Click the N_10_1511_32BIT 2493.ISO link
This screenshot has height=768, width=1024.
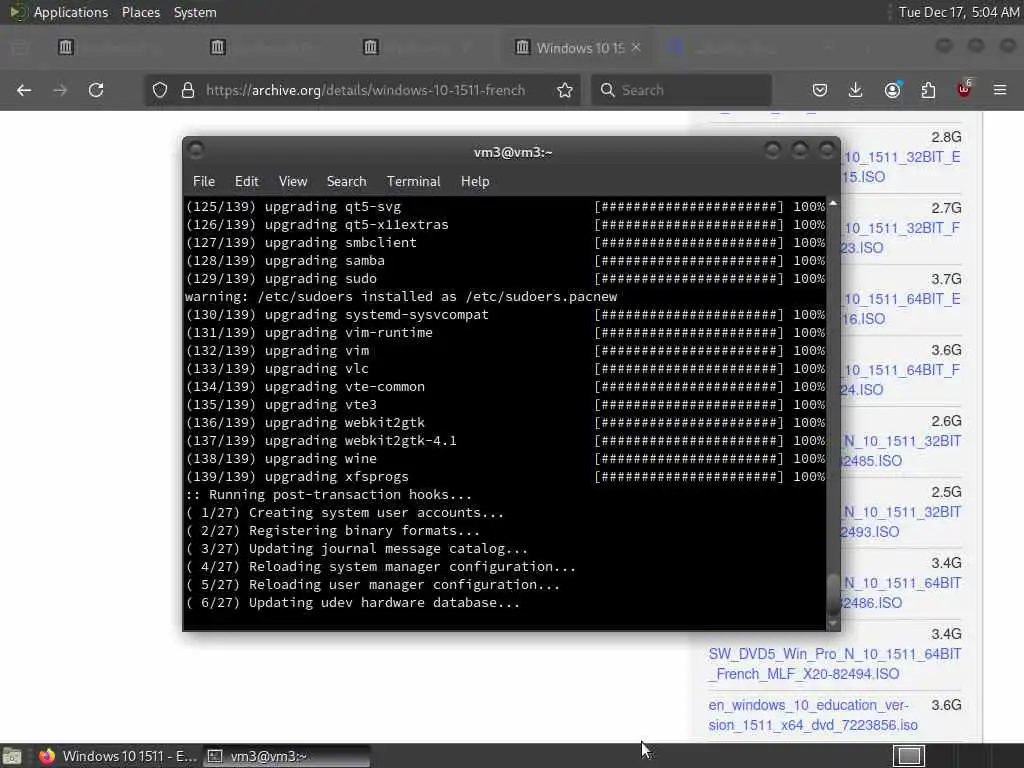901,522
